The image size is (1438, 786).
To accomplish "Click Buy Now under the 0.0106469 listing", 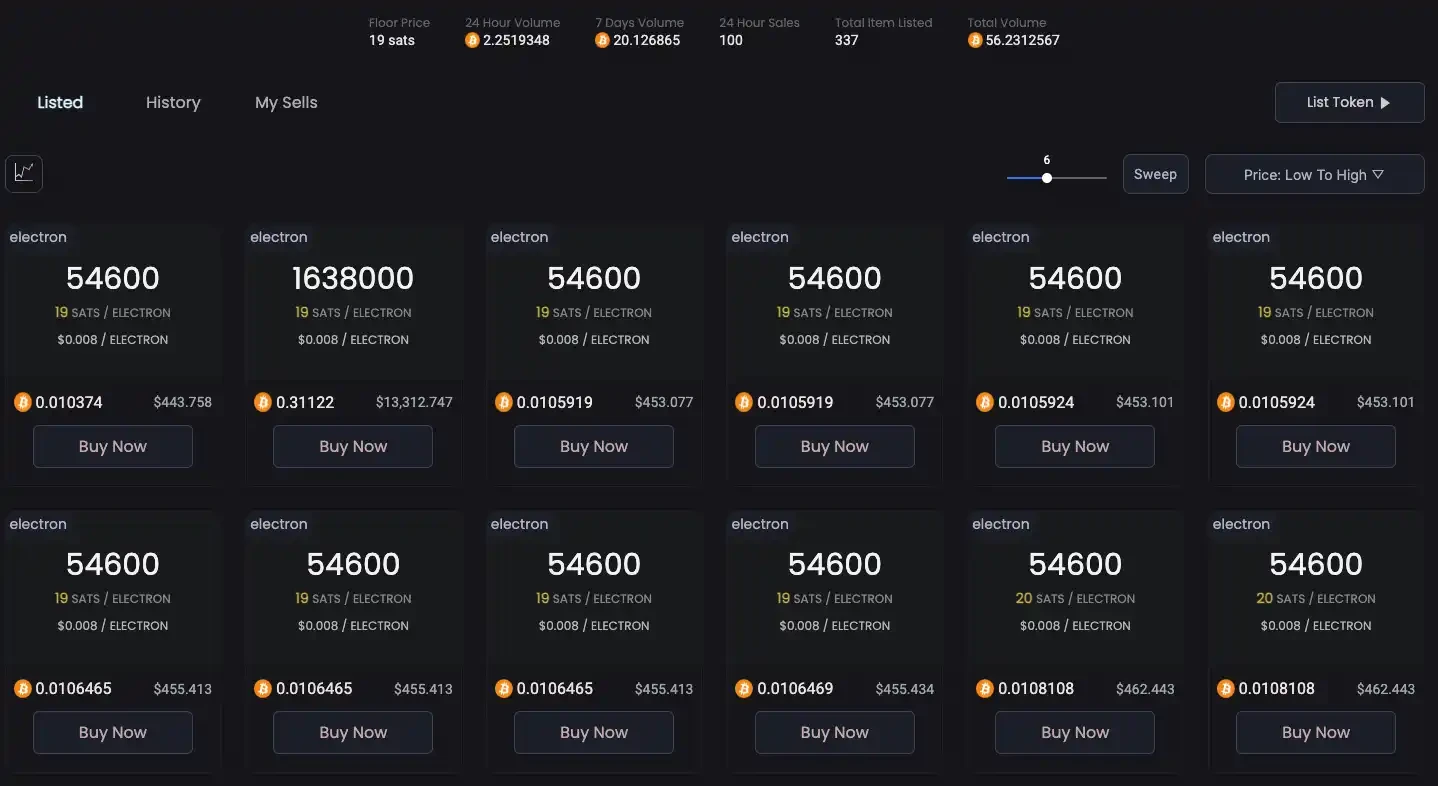I will (x=834, y=732).
